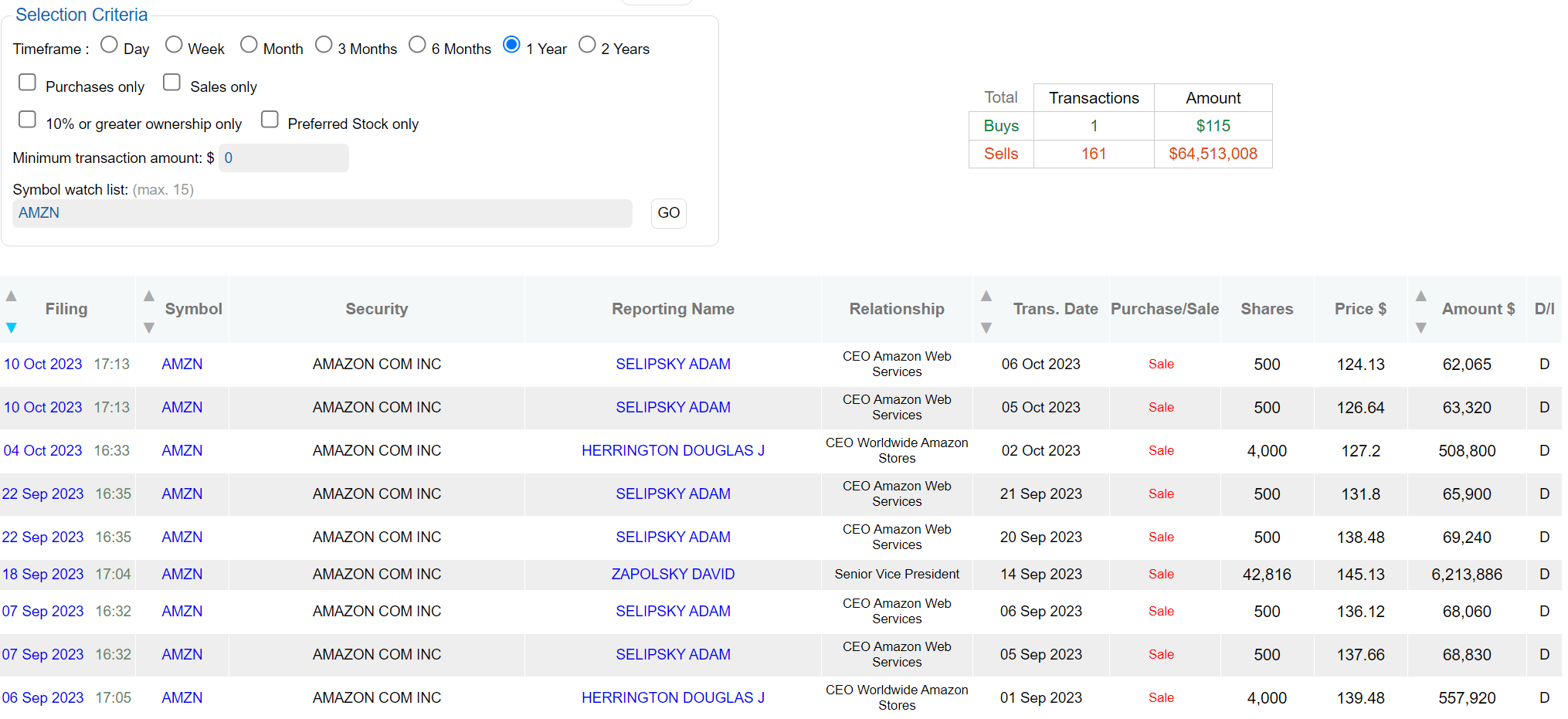Click the Purchase/Sale column header
Viewport: 1568px width, 719px height.
1165,309
